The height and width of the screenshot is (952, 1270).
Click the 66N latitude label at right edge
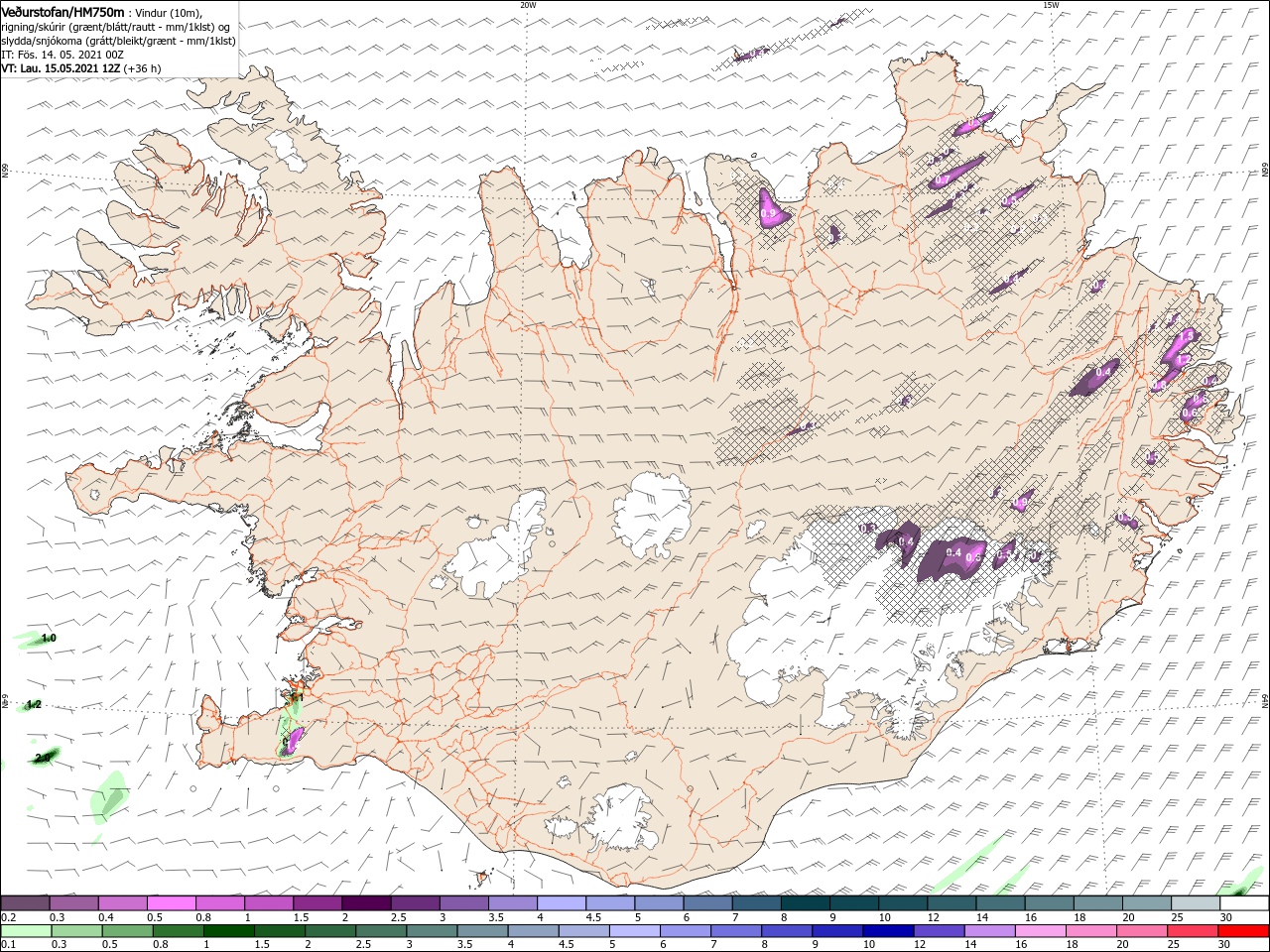tap(1265, 171)
